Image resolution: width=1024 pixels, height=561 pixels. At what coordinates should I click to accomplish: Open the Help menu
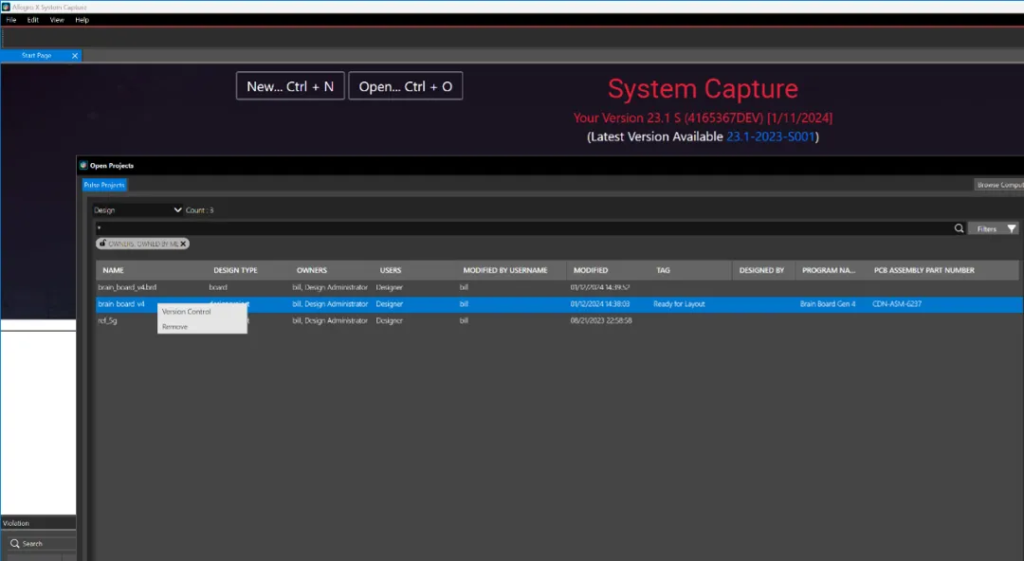[x=82, y=20]
